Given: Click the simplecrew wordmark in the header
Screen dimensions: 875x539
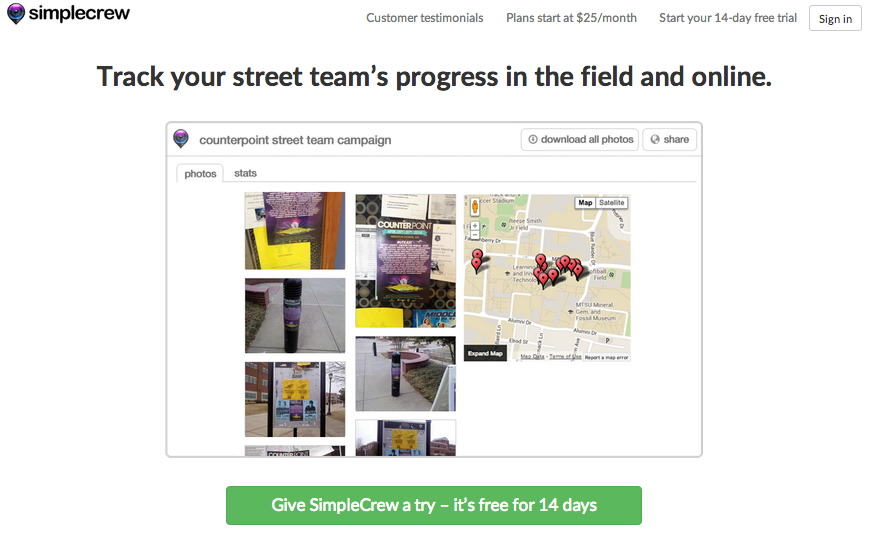Looking at the screenshot, I should pyautogui.click(x=79, y=12).
